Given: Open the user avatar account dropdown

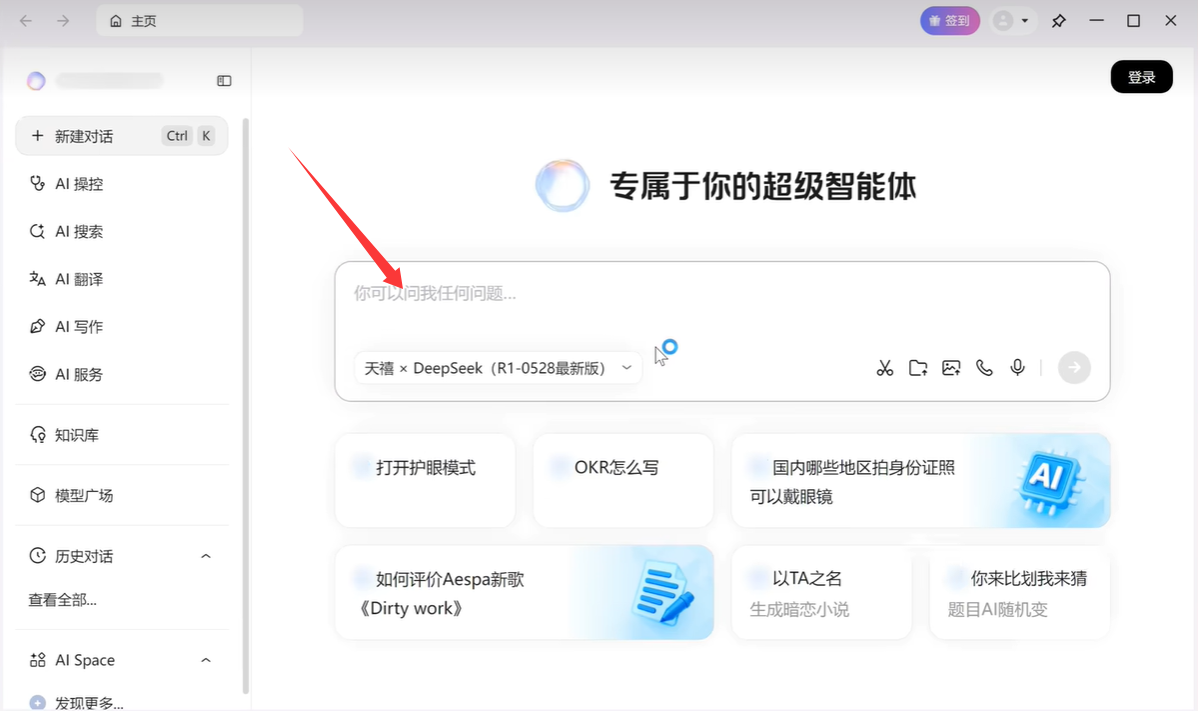Looking at the screenshot, I should click(x=1013, y=21).
